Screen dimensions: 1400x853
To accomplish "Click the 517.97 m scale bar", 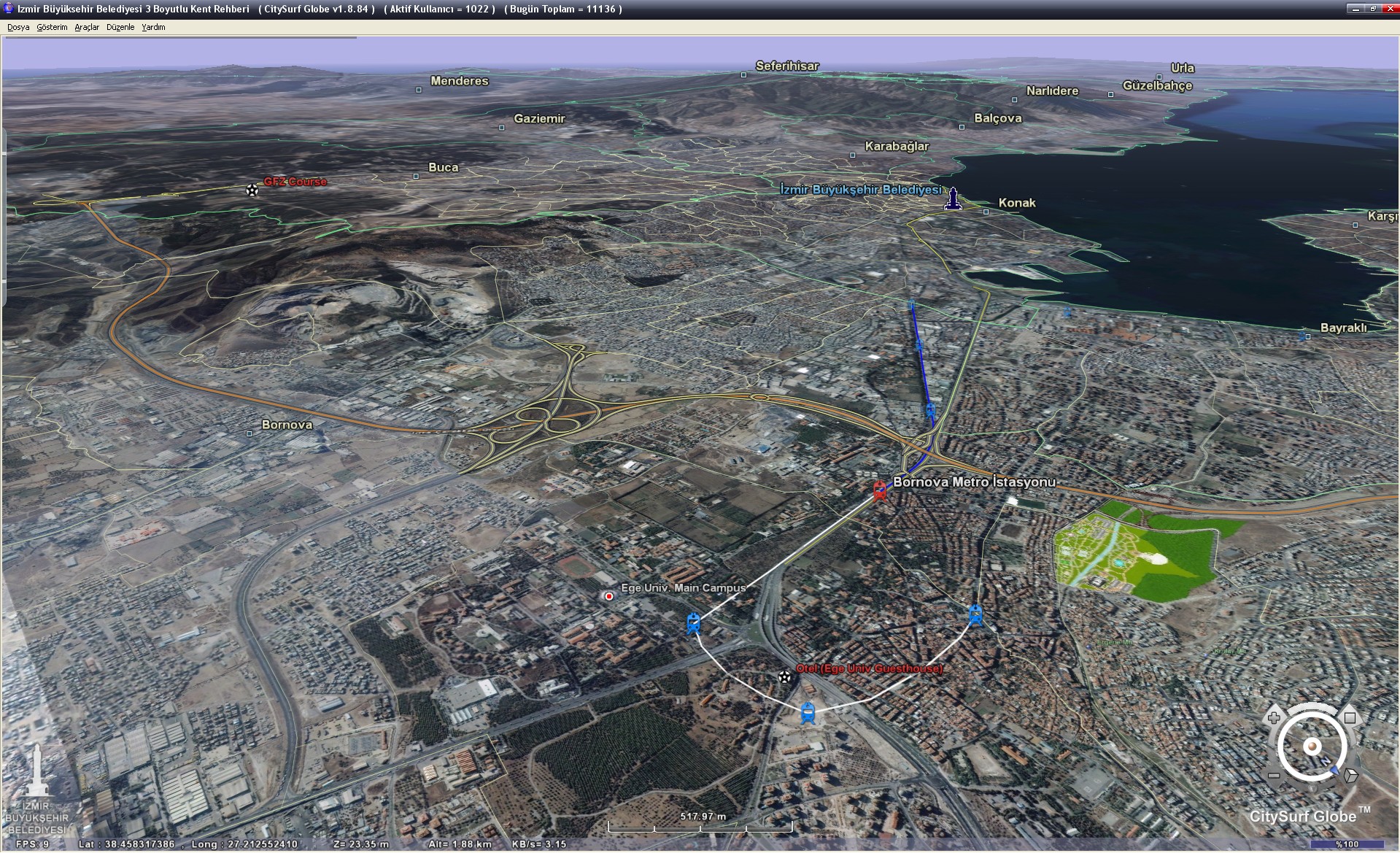I will pyautogui.click(x=700, y=823).
